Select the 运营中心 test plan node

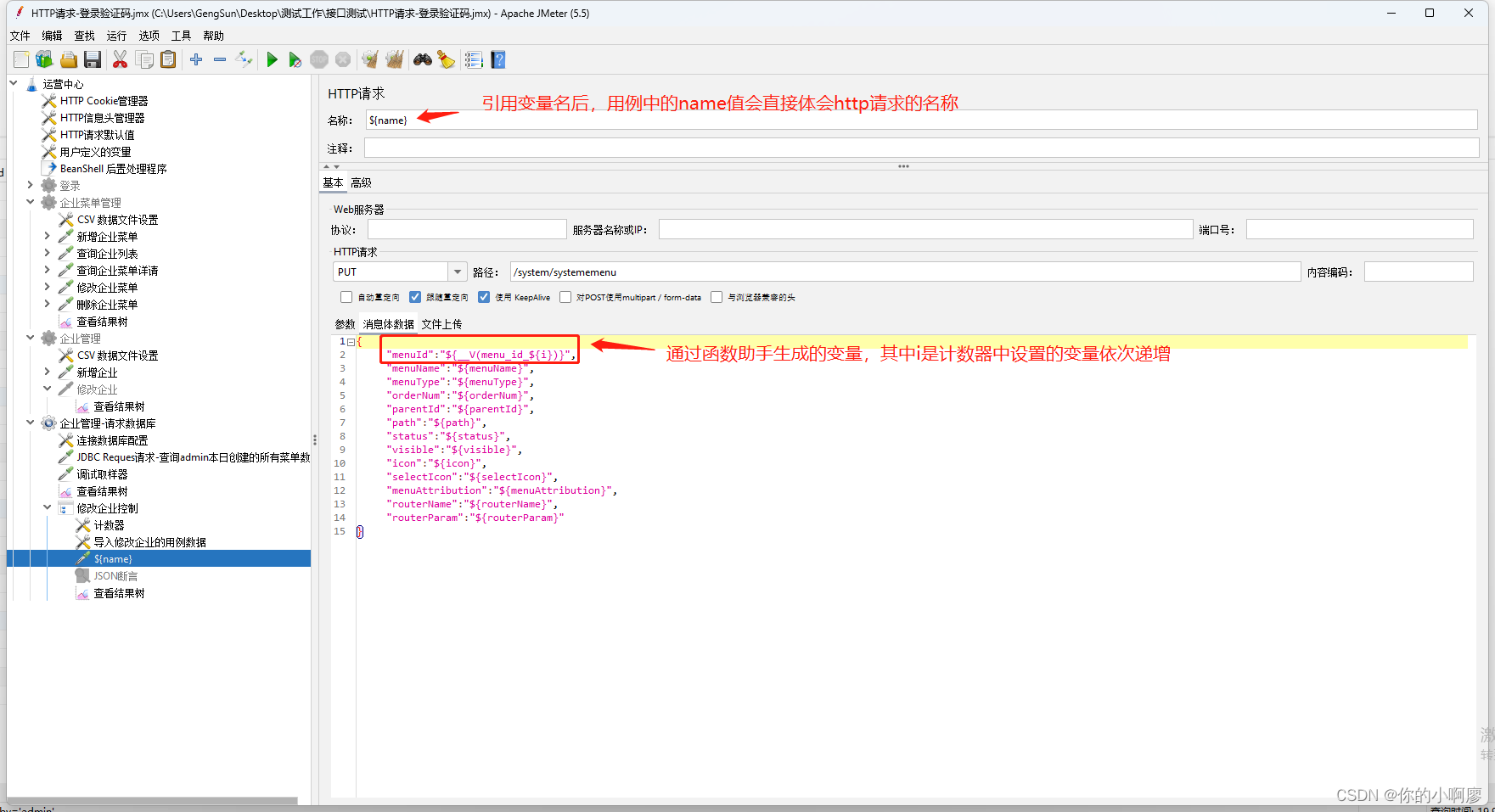point(63,84)
